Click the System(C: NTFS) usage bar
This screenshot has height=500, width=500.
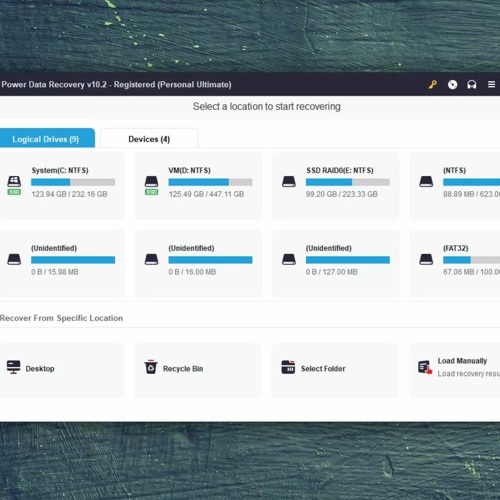click(73, 182)
